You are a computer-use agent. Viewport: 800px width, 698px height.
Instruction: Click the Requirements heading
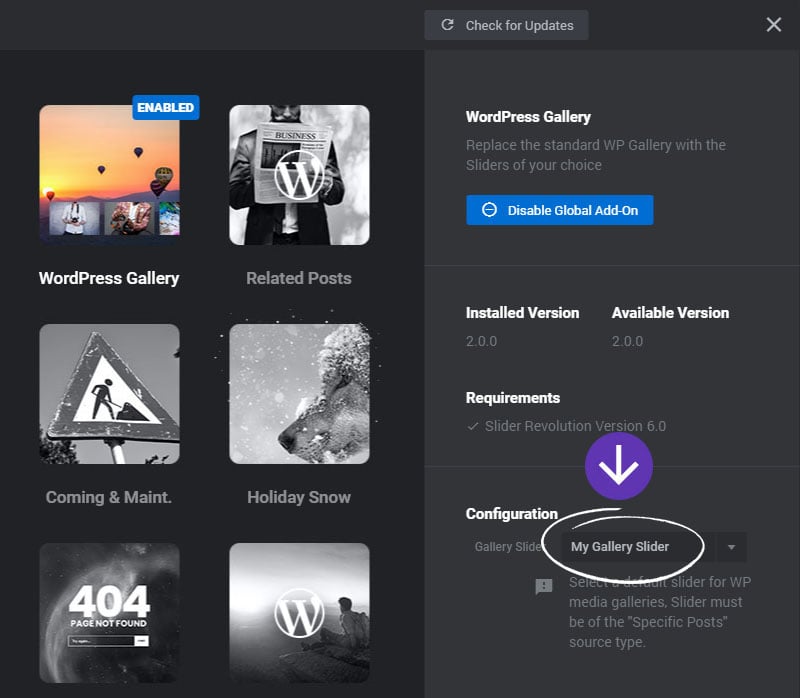513,397
